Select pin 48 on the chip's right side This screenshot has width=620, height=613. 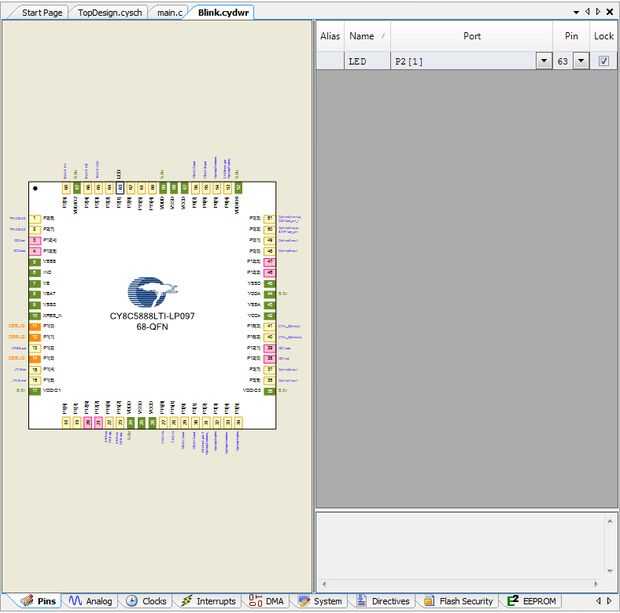(x=269, y=251)
